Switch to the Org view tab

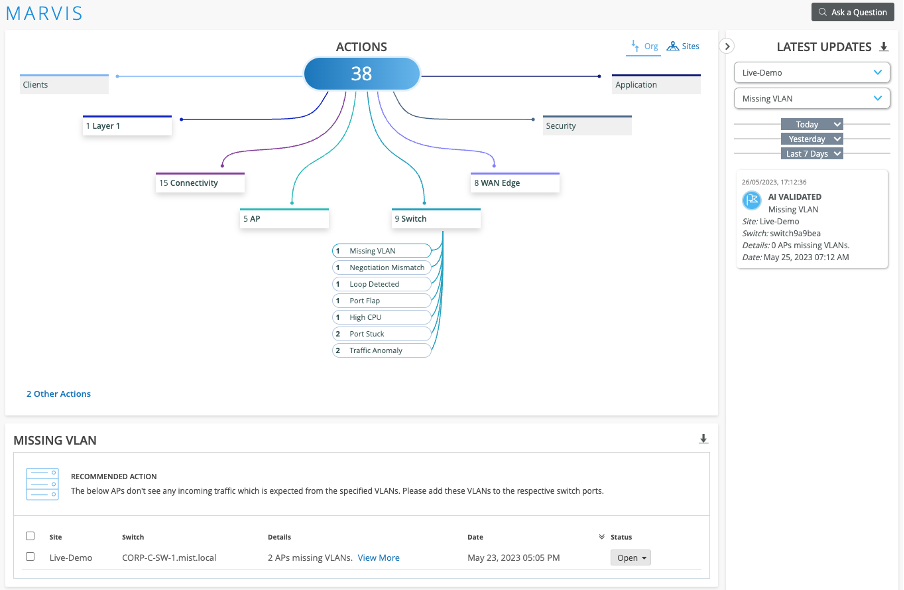(644, 46)
